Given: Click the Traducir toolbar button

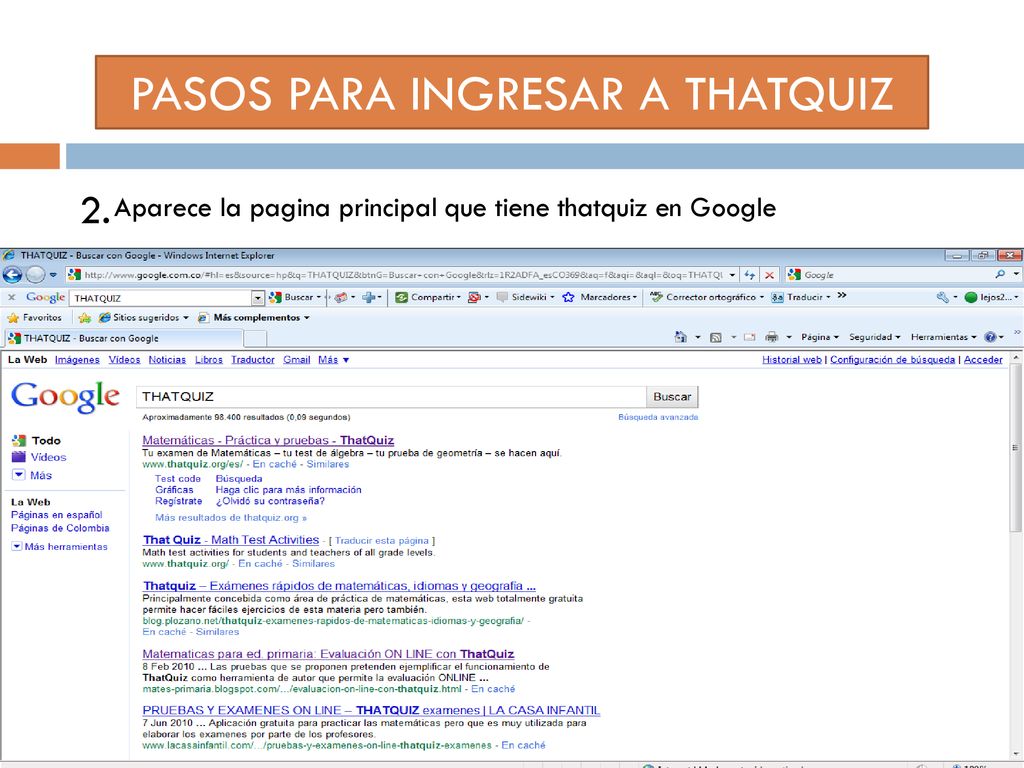Looking at the screenshot, I should [x=799, y=297].
